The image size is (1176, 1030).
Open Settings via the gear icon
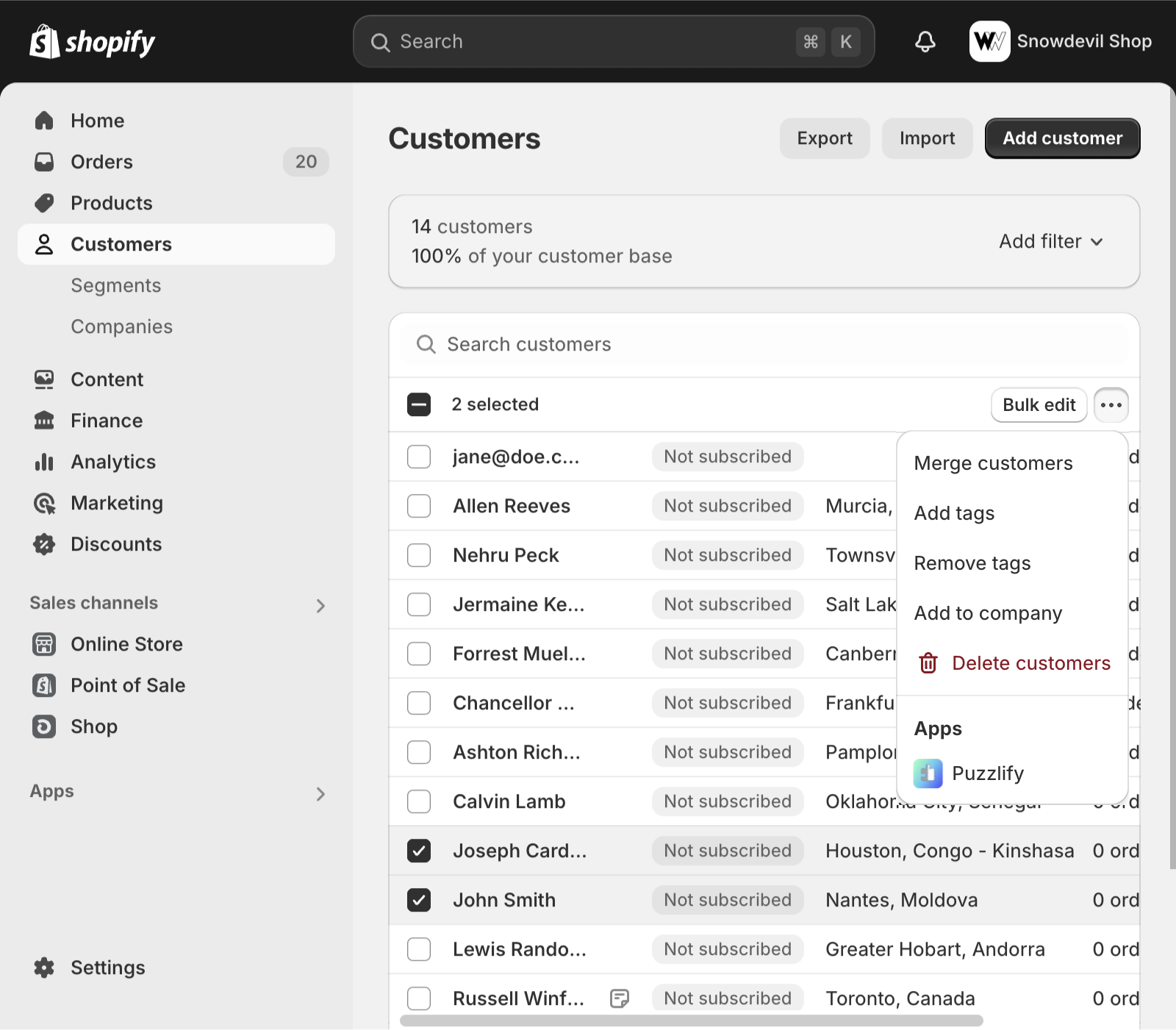[44, 968]
